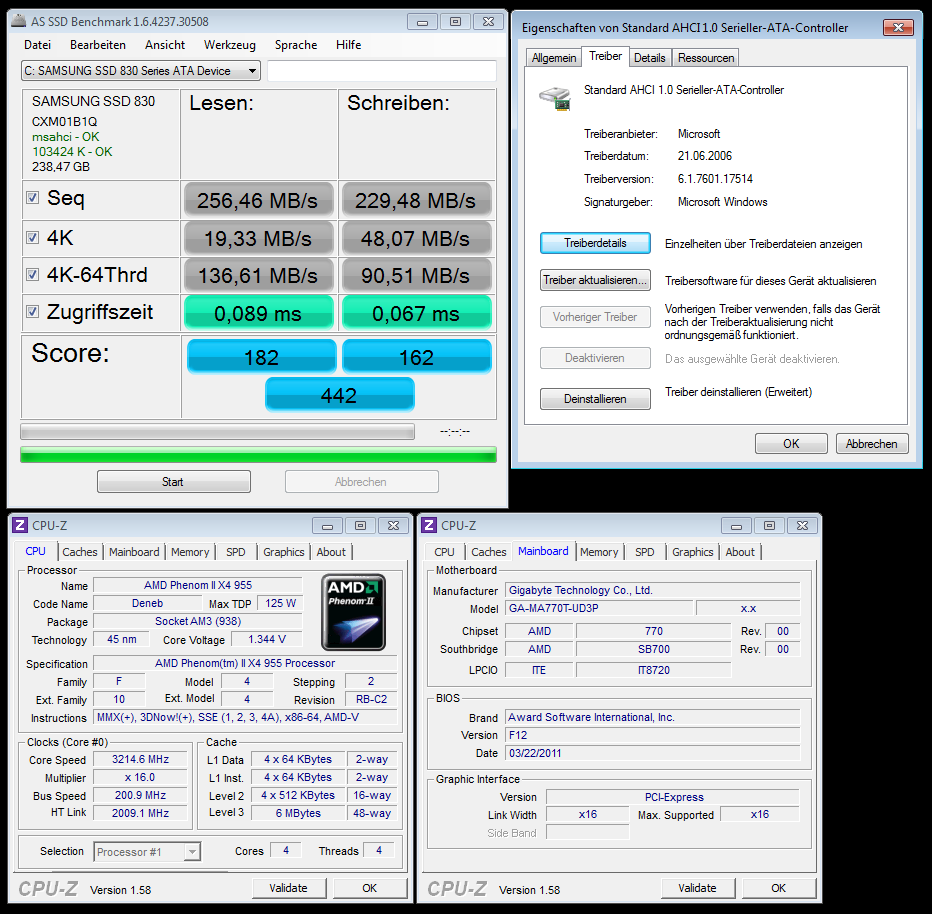
Task: Click the AMD Phenom II X4 955 name field
Action: (198, 585)
